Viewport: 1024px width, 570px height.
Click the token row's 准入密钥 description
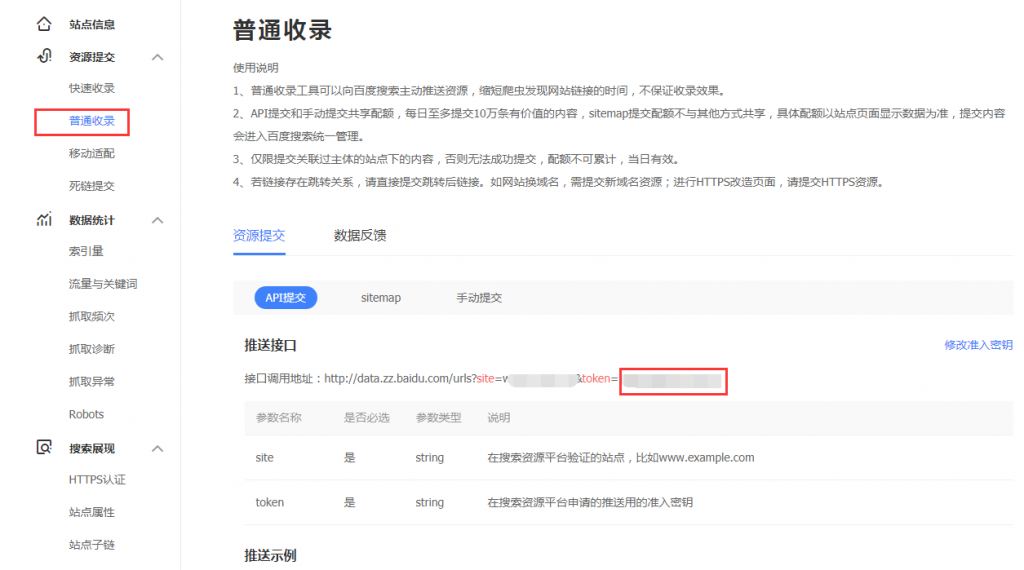click(x=590, y=502)
